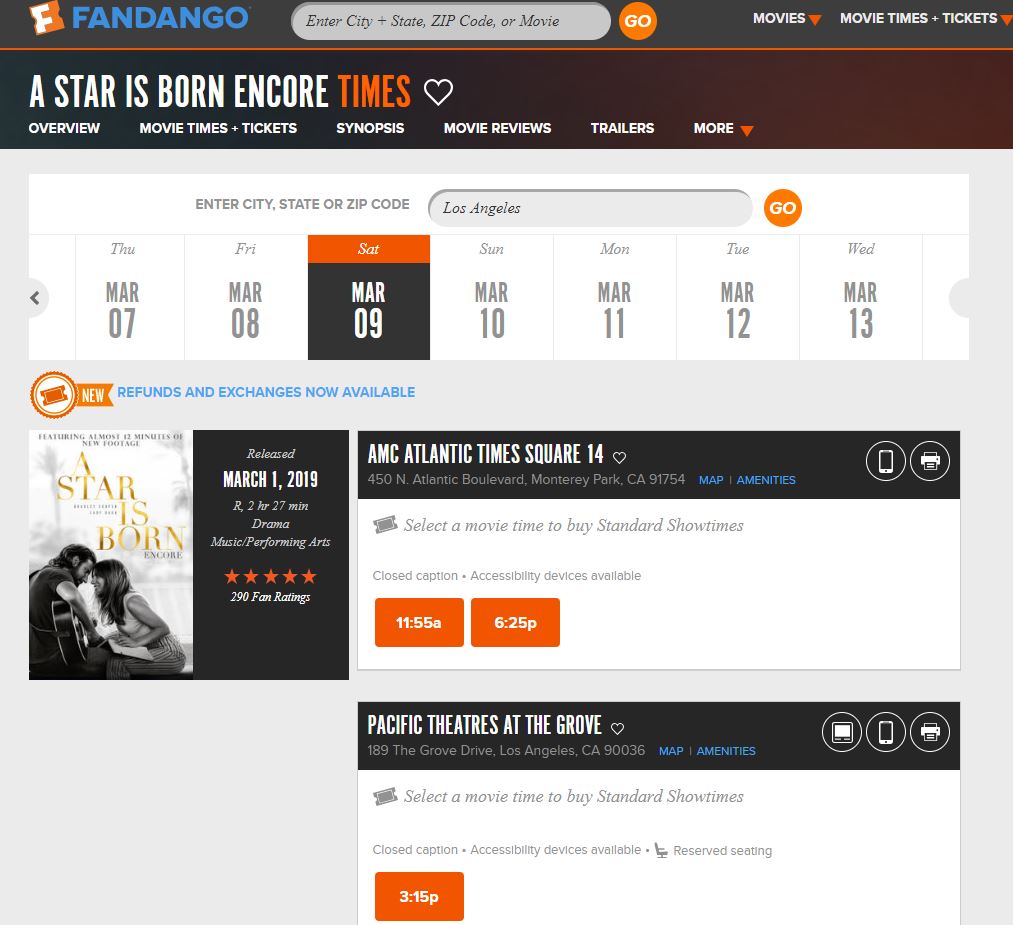1013x925 pixels.
Task: Go to previous dates with left arrow
Action: pos(36,298)
